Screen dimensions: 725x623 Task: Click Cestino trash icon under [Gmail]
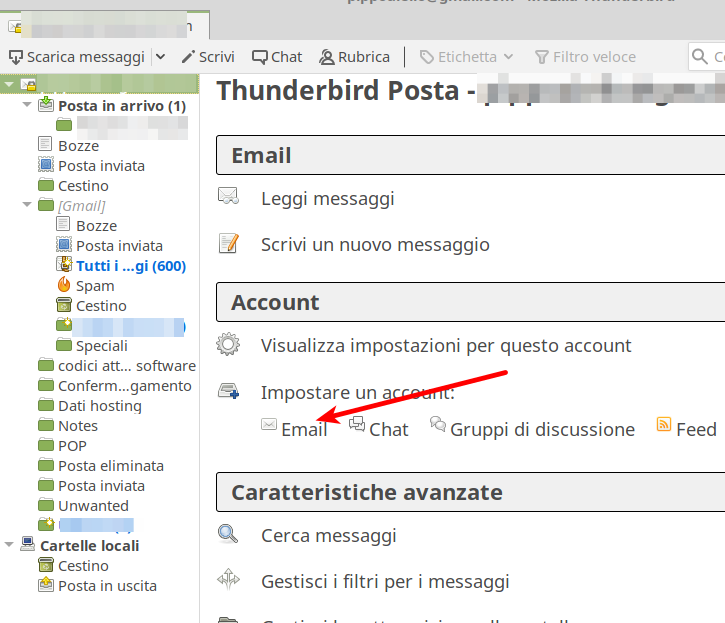point(64,304)
